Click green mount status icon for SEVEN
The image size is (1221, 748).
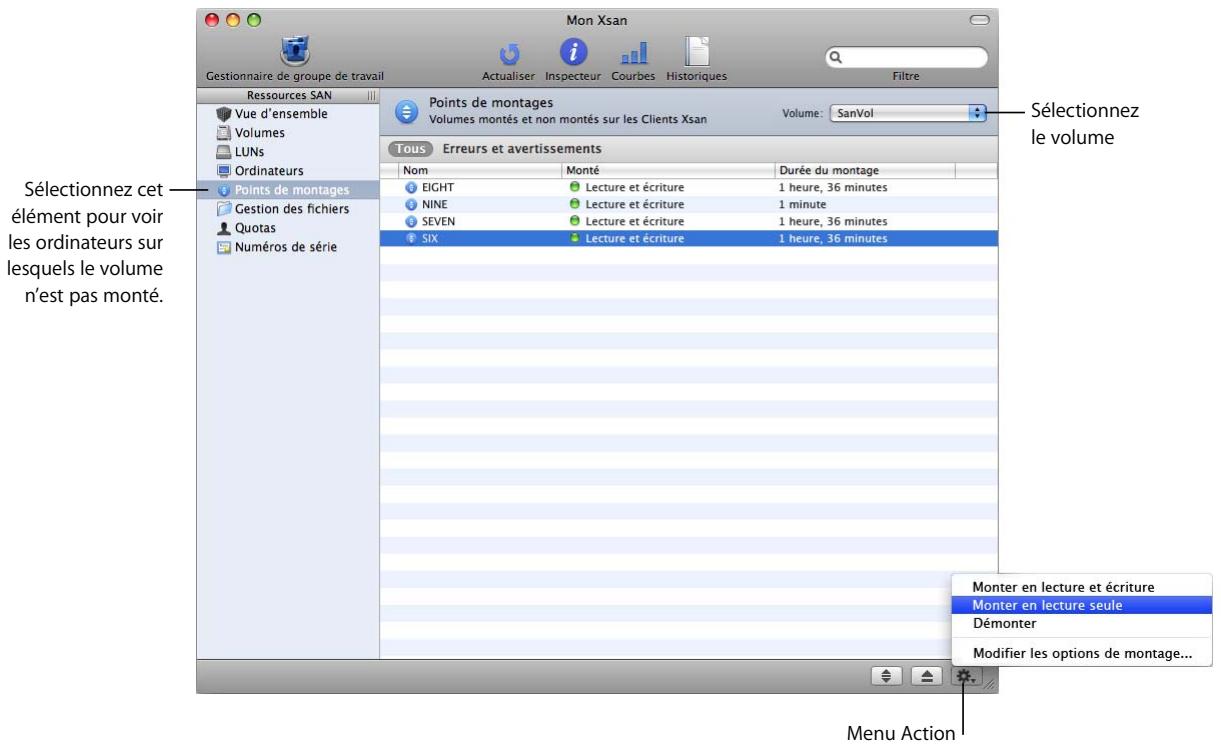click(x=575, y=221)
